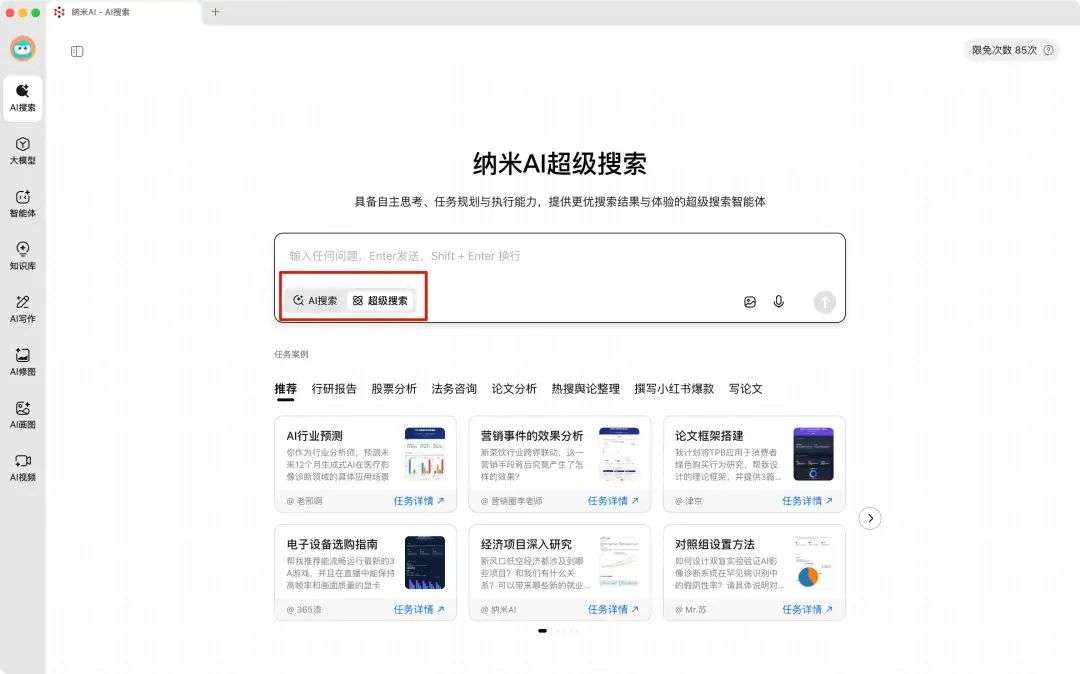Image resolution: width=1080 pixels, height=674 pixels.
Task: Select the 法务咨询 tab
Action: point(454,389)
